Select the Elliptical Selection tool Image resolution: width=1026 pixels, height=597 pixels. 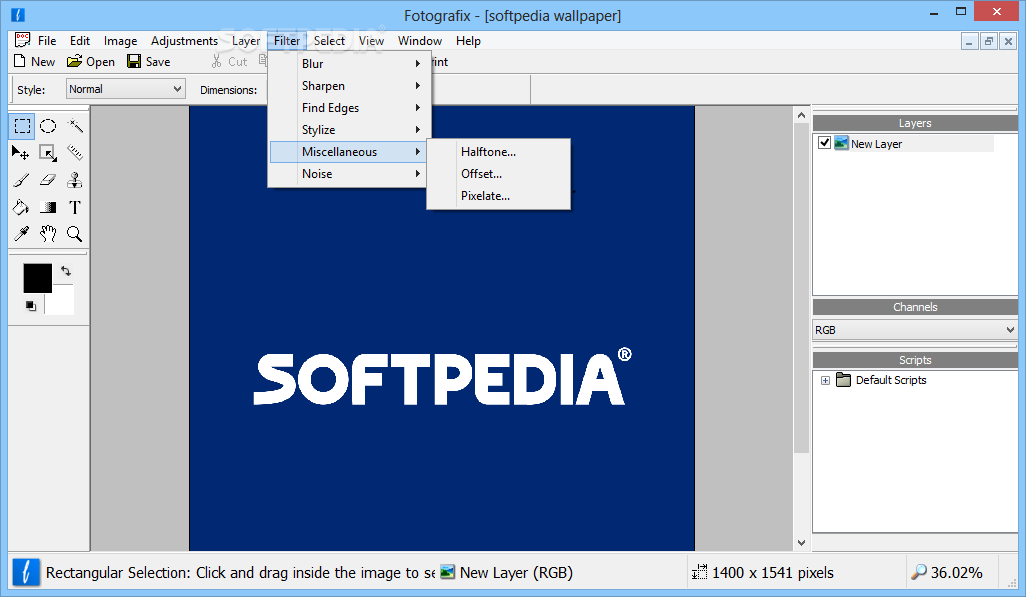click(x=48, y=126)
